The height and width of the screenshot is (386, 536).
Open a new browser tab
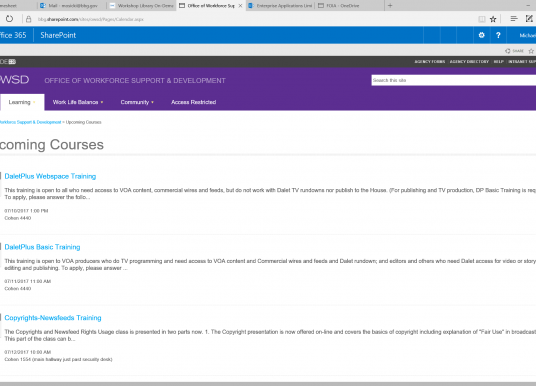pos(390,5)
